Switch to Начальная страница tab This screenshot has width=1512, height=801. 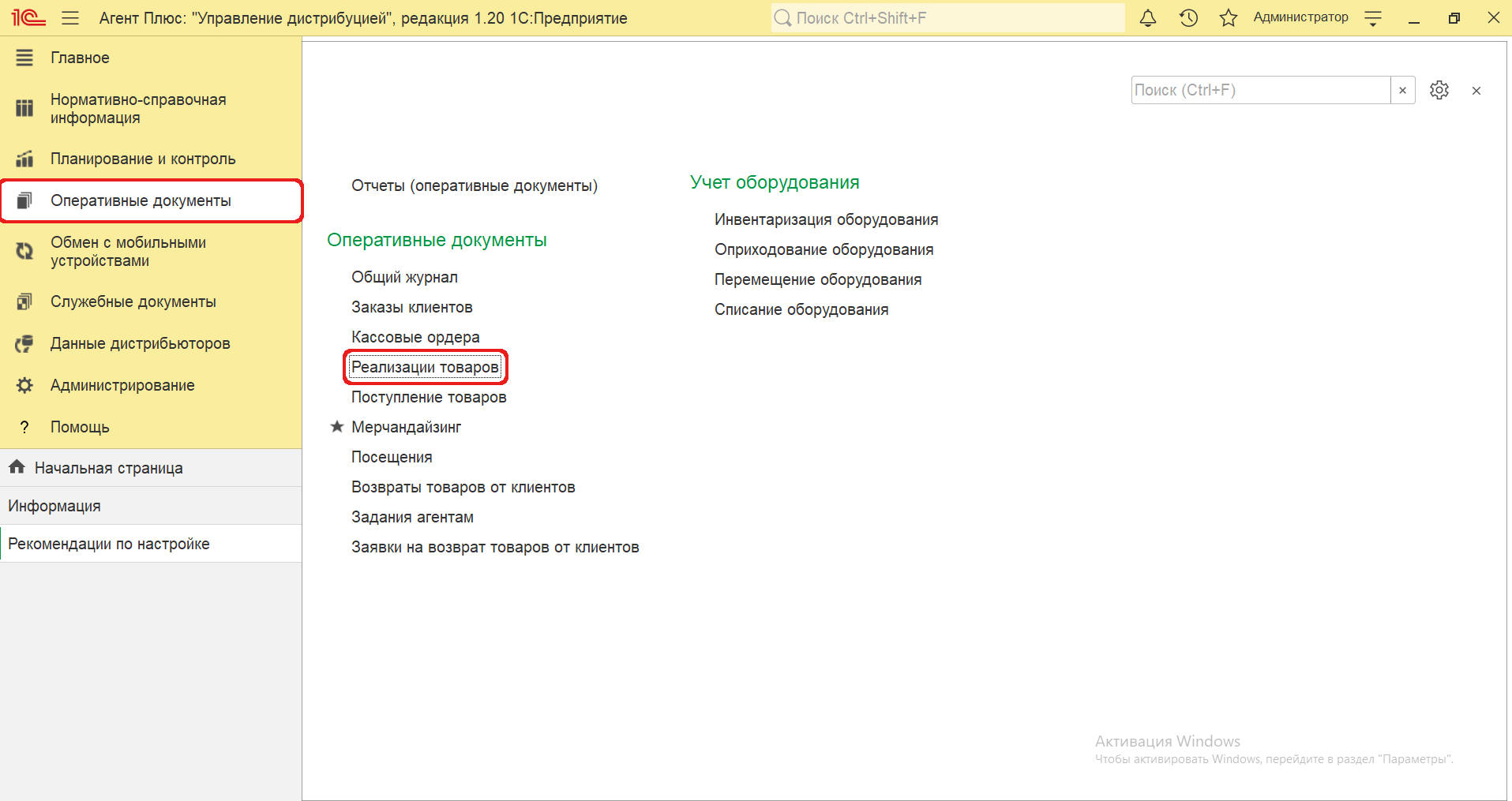click(108, 468)
